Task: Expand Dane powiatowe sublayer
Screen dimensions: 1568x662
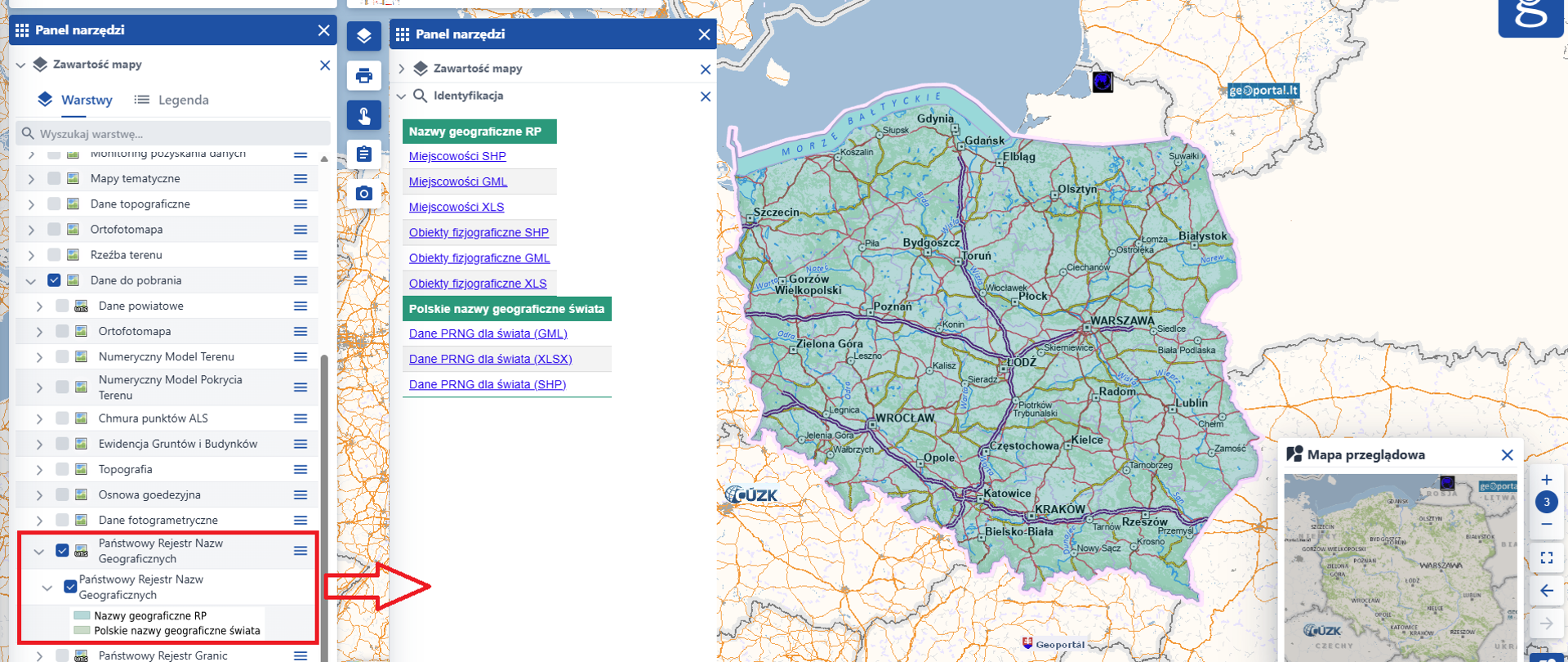Action: 39,306
